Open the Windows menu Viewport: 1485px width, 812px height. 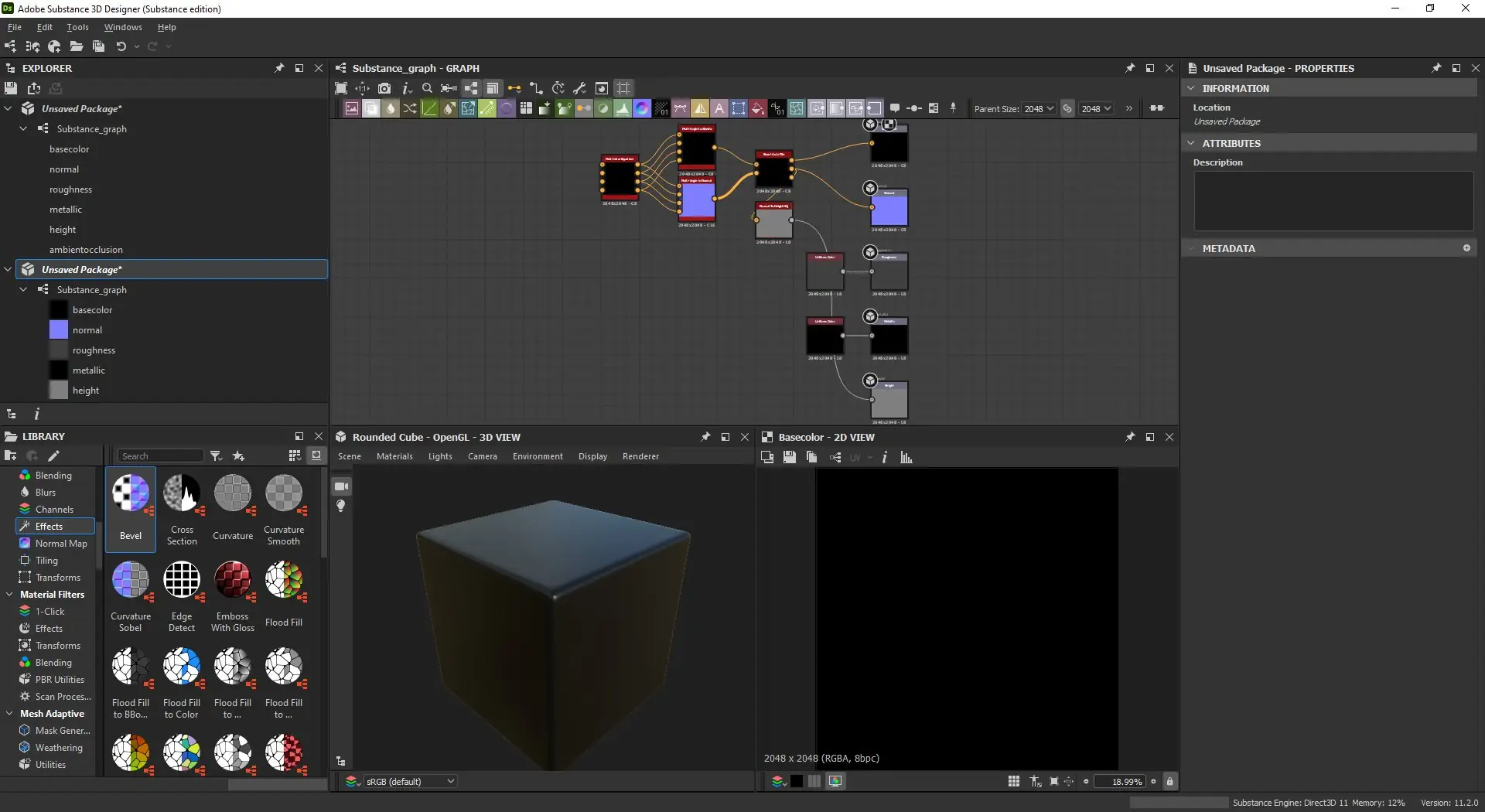tap(123, 27)
